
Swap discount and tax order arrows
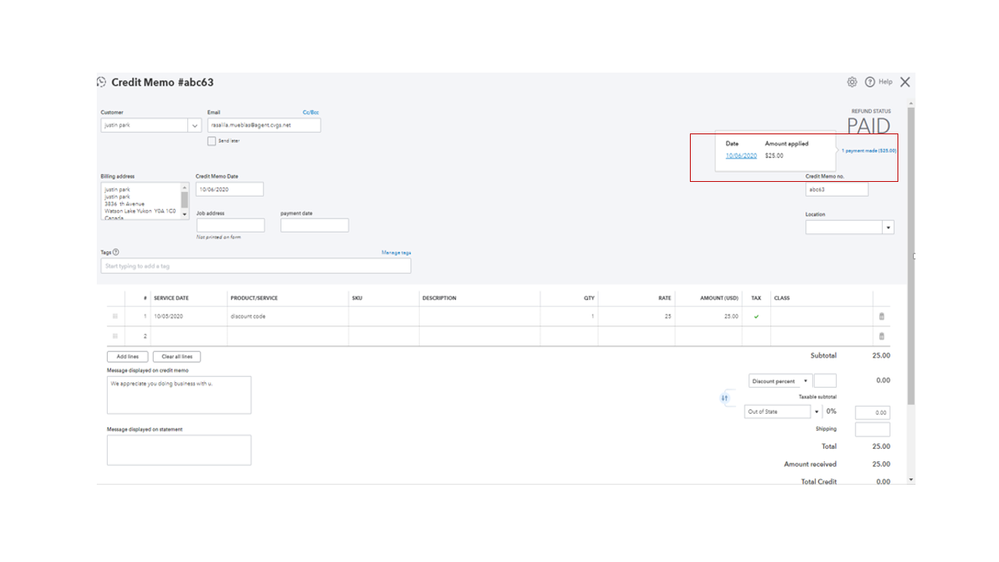[x=725, y=398]
